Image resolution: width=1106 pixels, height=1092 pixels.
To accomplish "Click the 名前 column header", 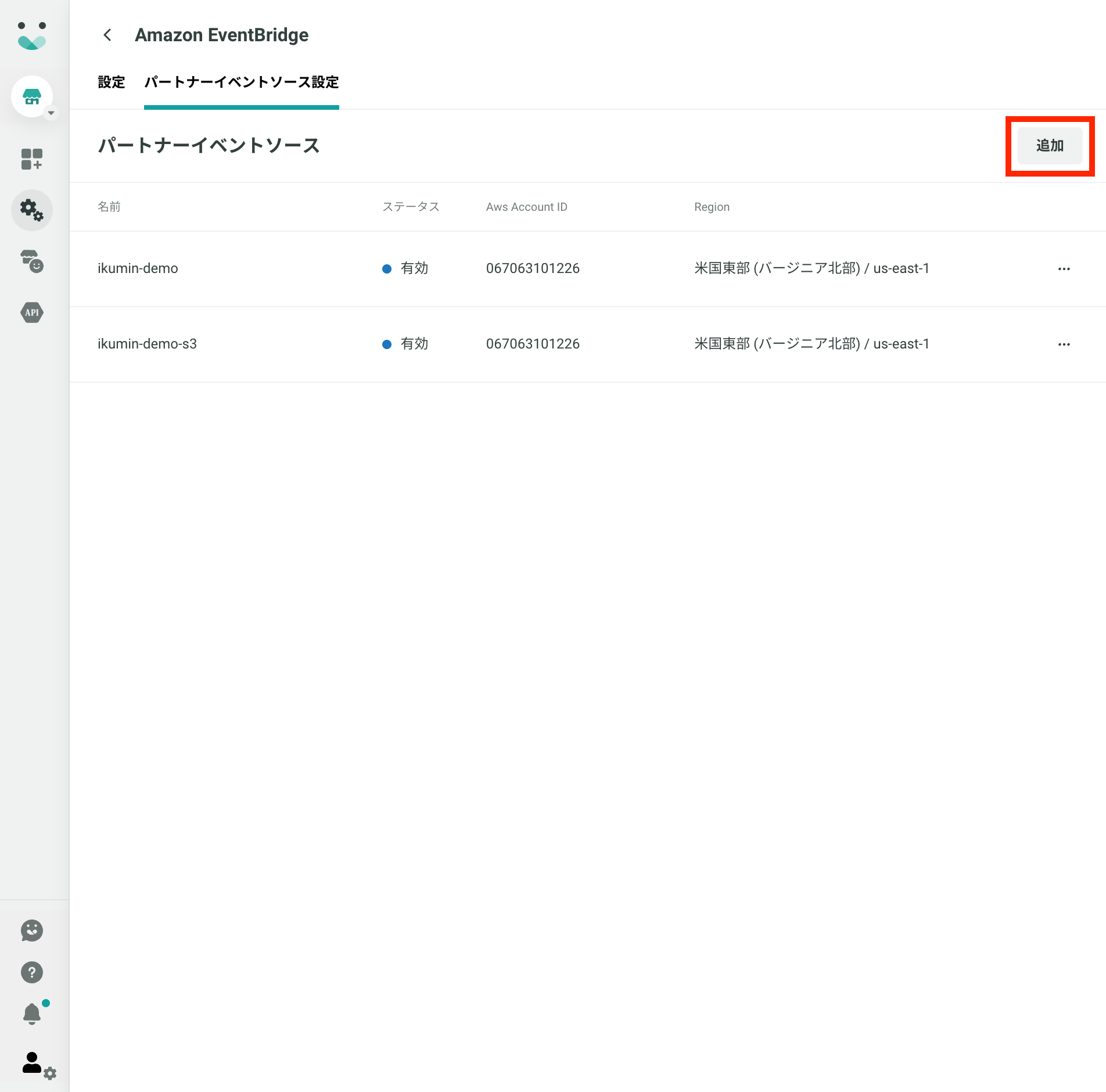I will tap(109, 207).
